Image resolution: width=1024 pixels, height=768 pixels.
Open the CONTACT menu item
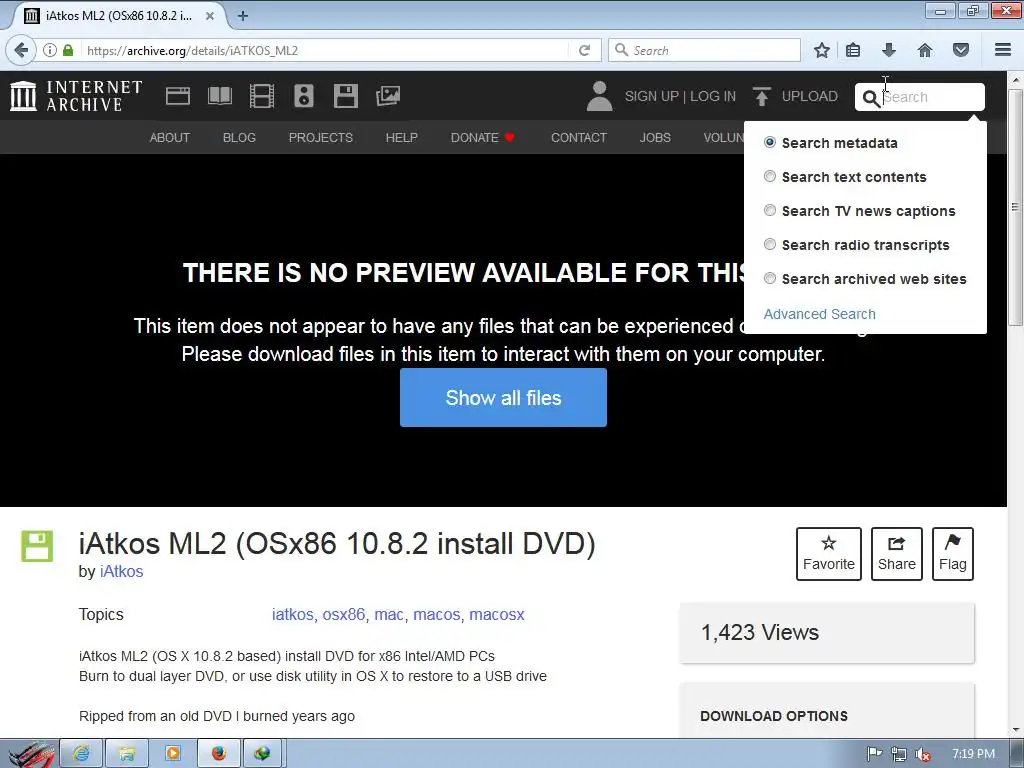pyautogui.click(x=579, y=137)
